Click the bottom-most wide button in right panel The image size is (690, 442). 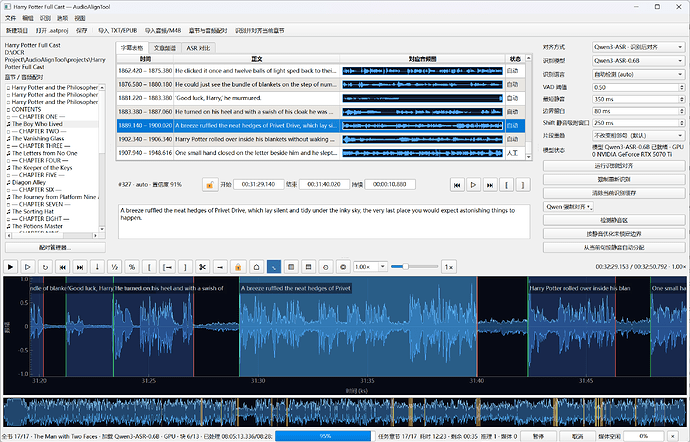coord(614,247)
